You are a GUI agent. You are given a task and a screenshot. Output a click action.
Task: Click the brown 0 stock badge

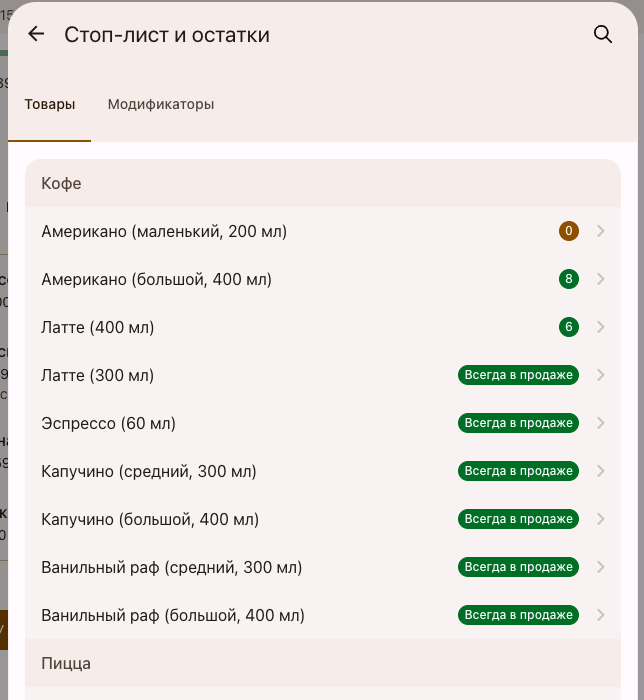tap(569, 231)
